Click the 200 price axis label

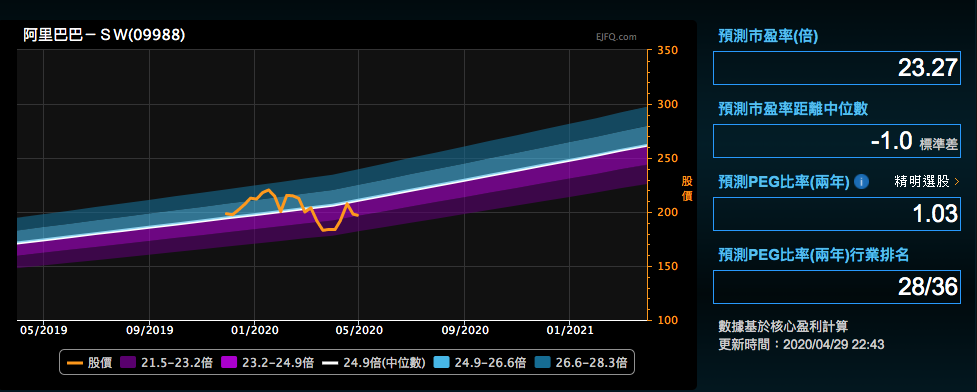668,213
